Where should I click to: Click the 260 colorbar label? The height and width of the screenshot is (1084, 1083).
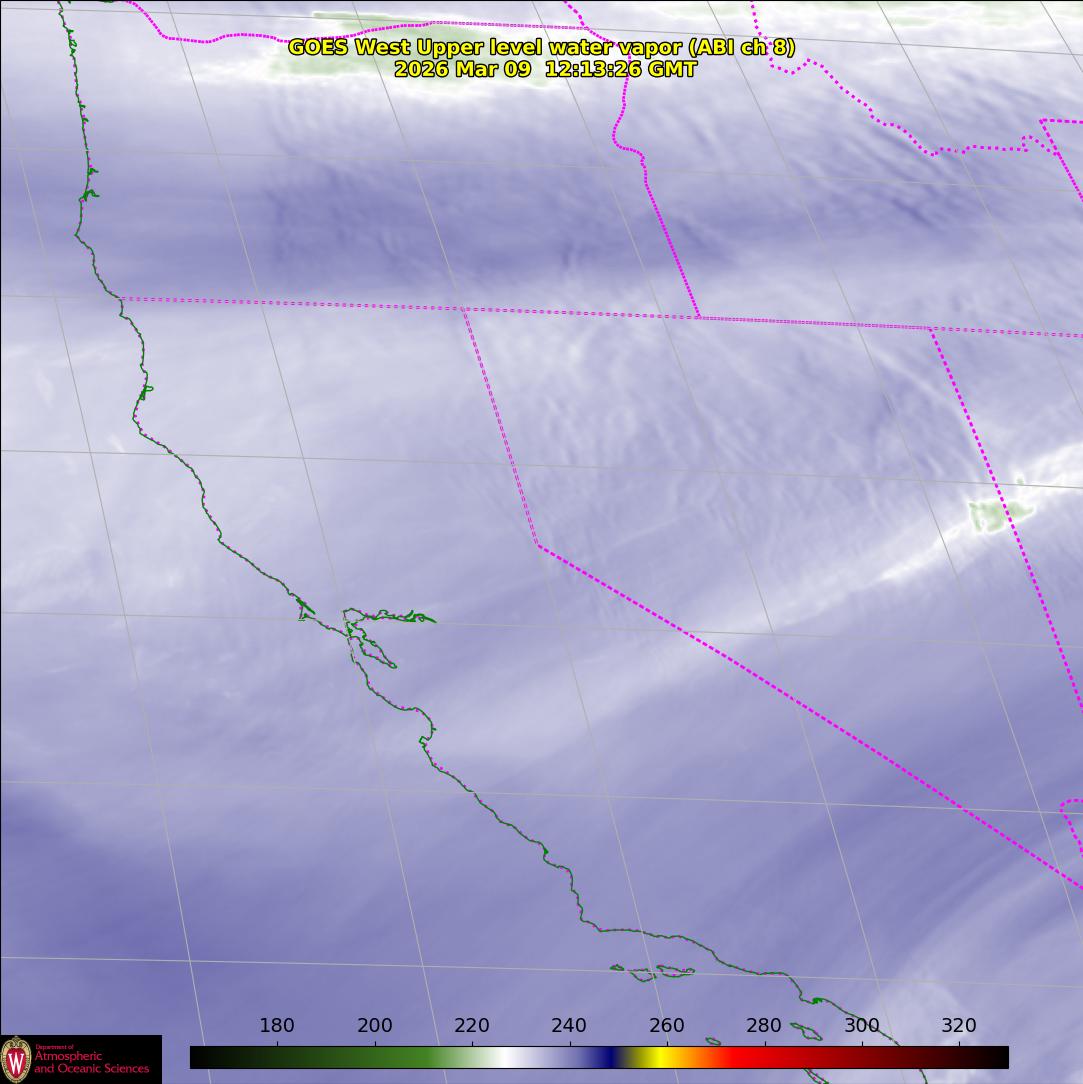[666, 1025]
